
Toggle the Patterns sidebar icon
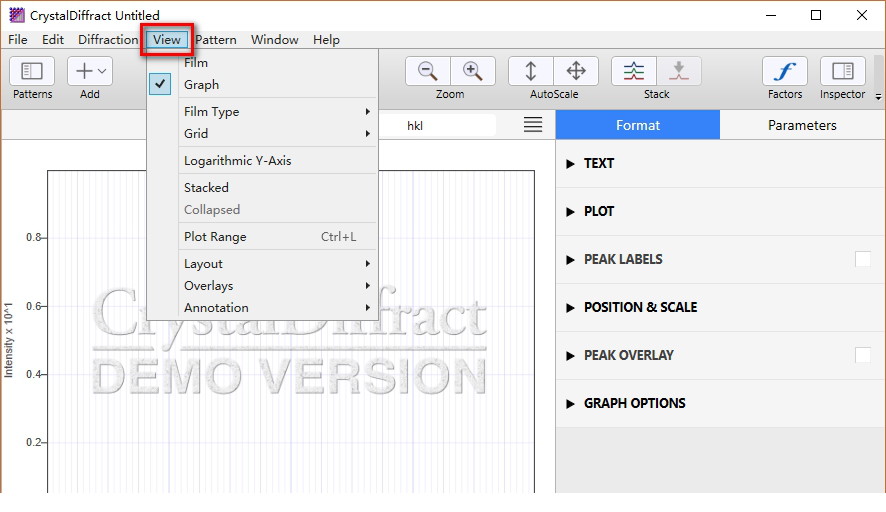click(x=32, y=71)
